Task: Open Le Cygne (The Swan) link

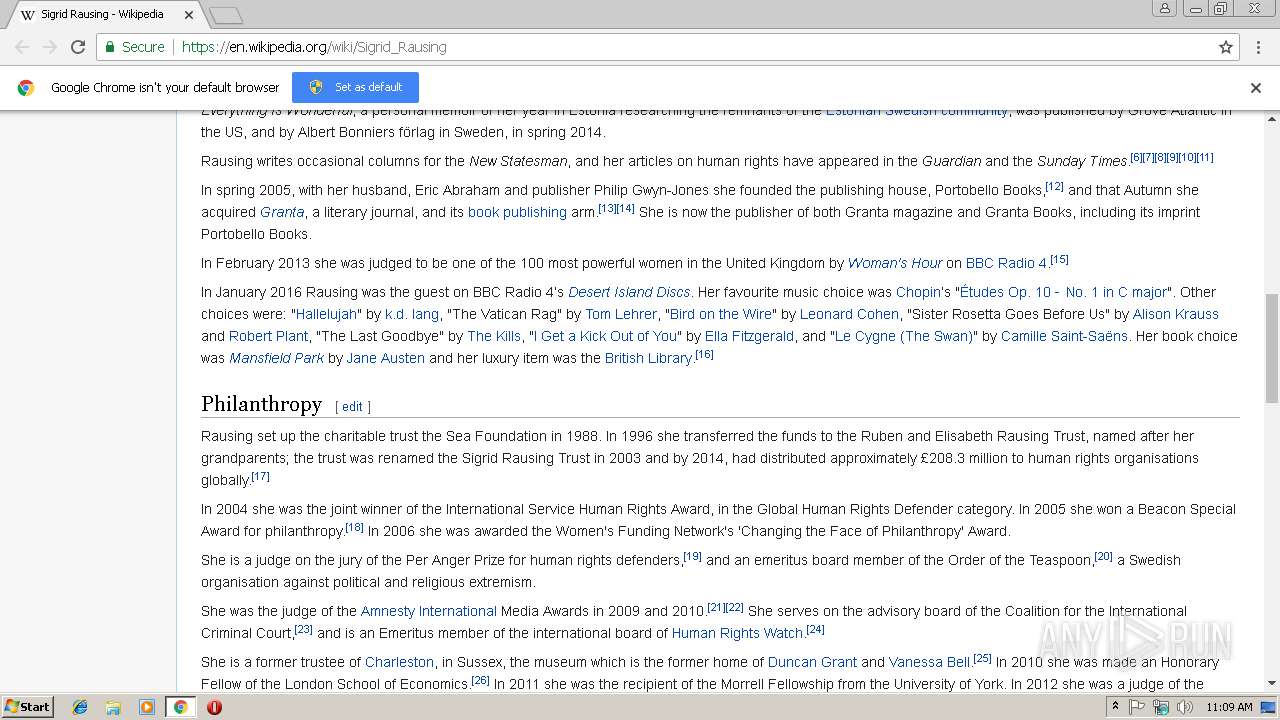Action: tap(904, 336)
